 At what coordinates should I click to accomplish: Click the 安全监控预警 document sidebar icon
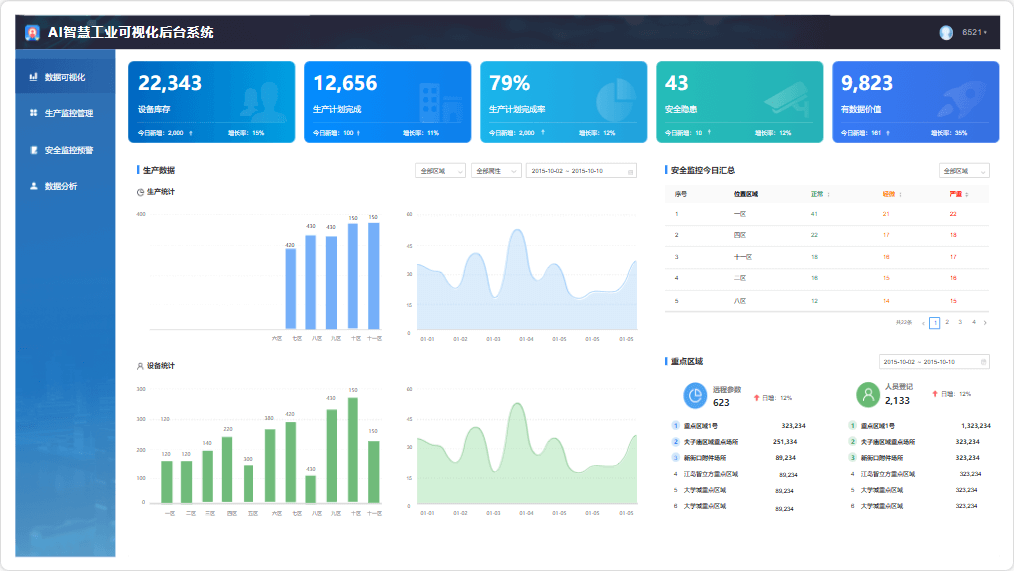point(34,150)
